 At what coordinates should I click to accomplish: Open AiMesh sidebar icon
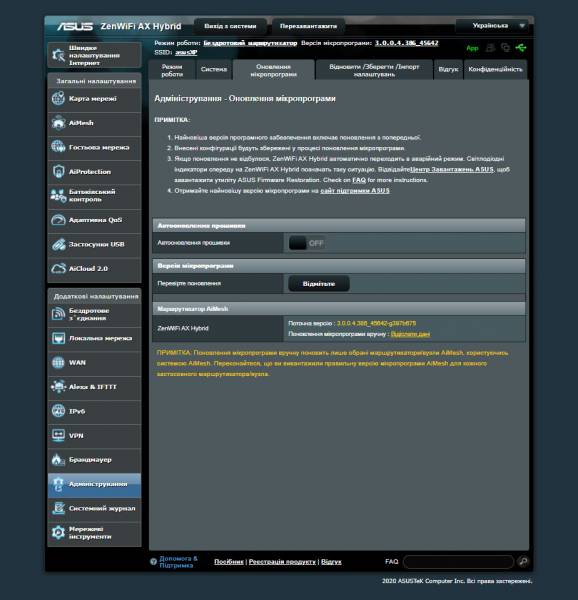(x=58, y=123)
